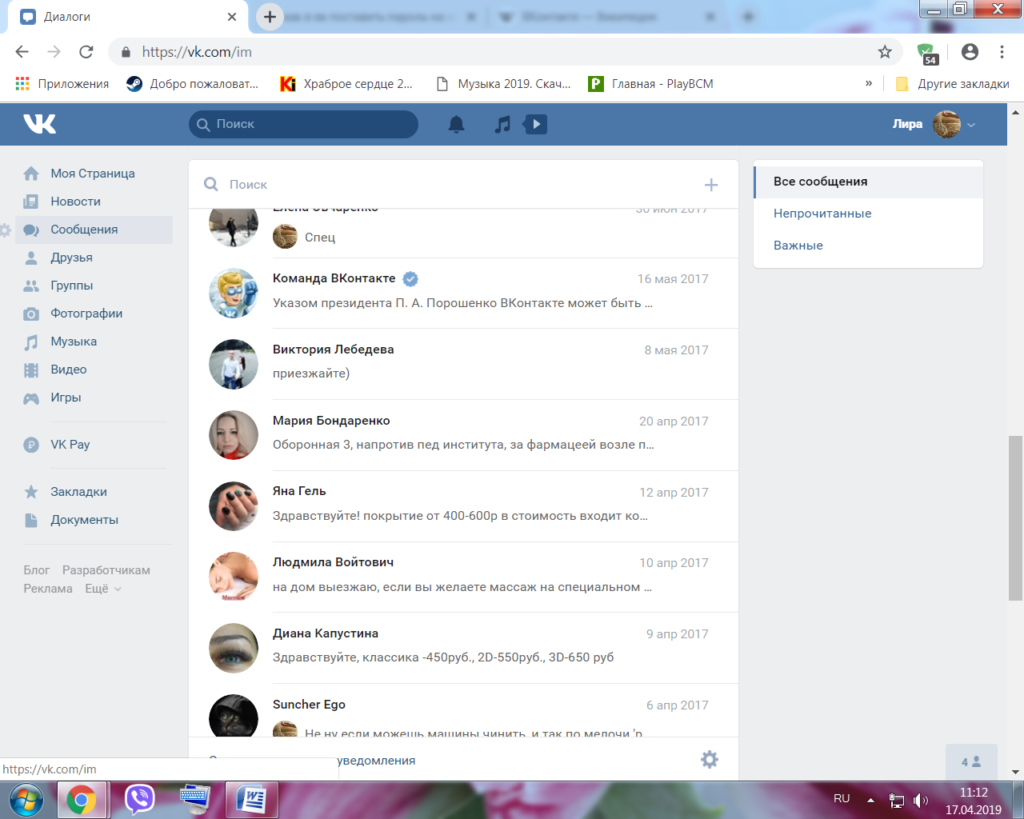Reload the page in Chrome
The height and width of the screenshot is (819, 1024).
pos(86,52)
